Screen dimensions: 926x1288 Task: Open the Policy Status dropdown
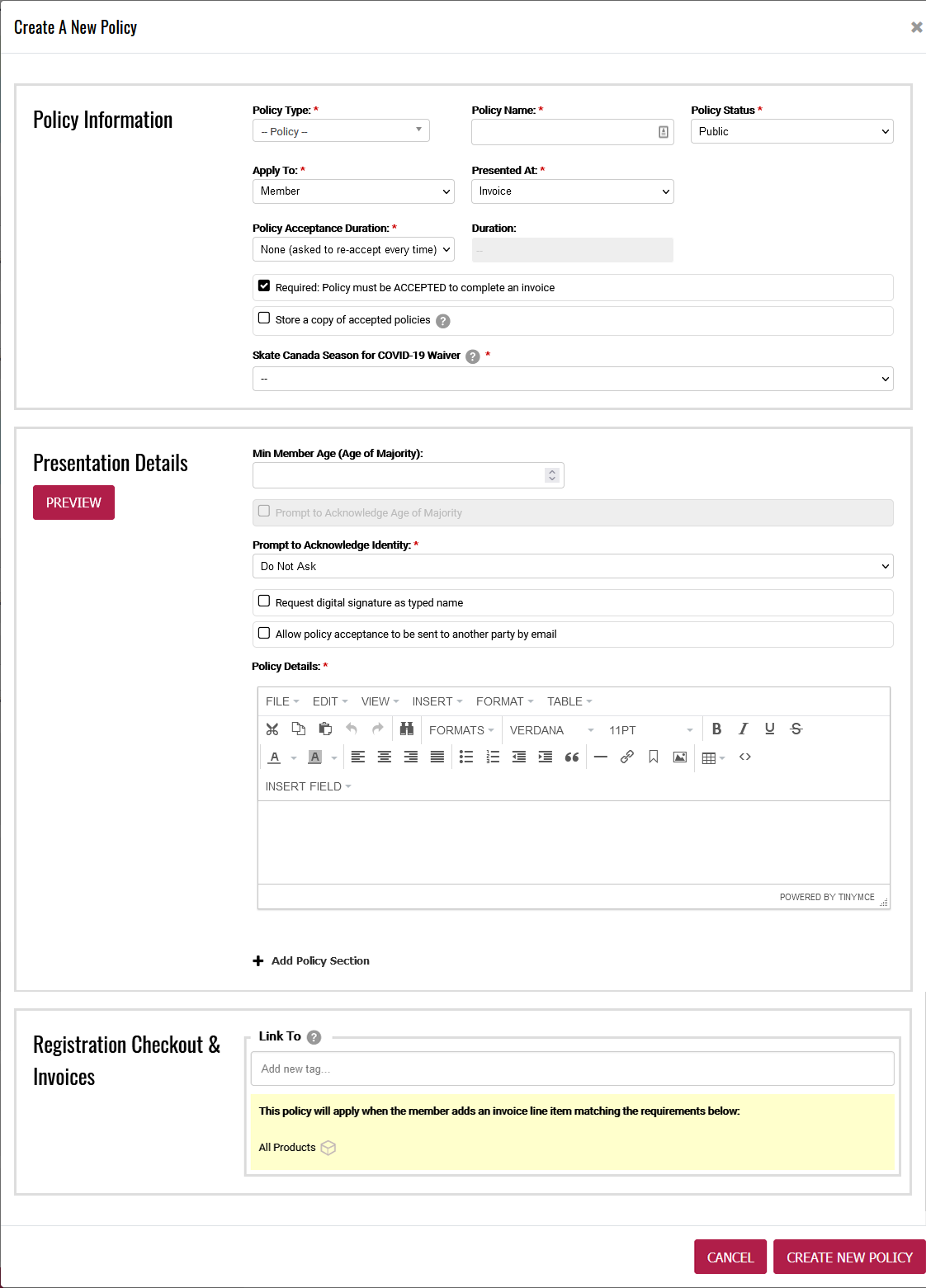pos(791,131)
